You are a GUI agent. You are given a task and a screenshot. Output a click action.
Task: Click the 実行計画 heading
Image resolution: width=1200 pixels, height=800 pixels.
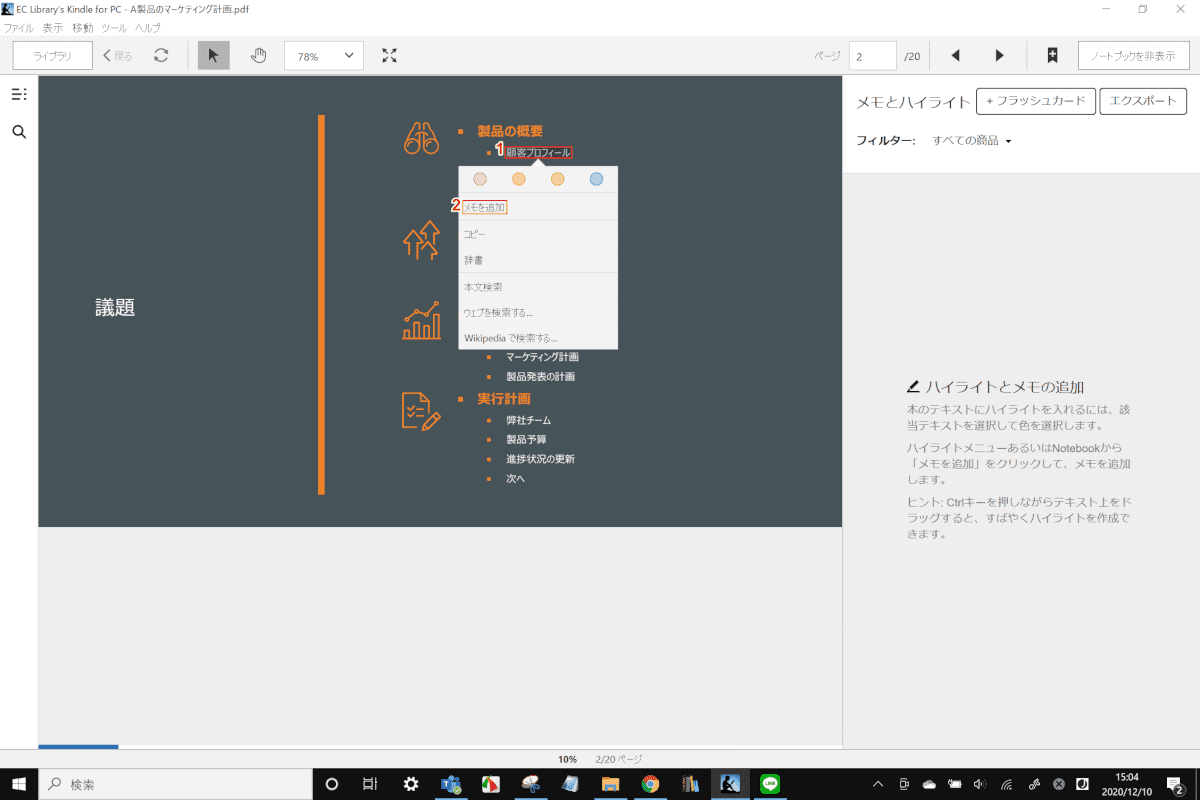coord(504,399)
